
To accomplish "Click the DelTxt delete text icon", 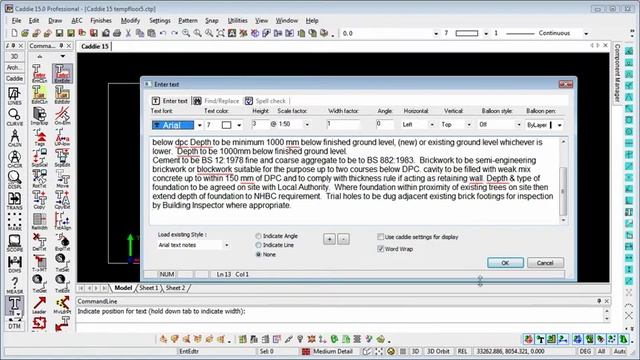I will [x=39, y=241].
